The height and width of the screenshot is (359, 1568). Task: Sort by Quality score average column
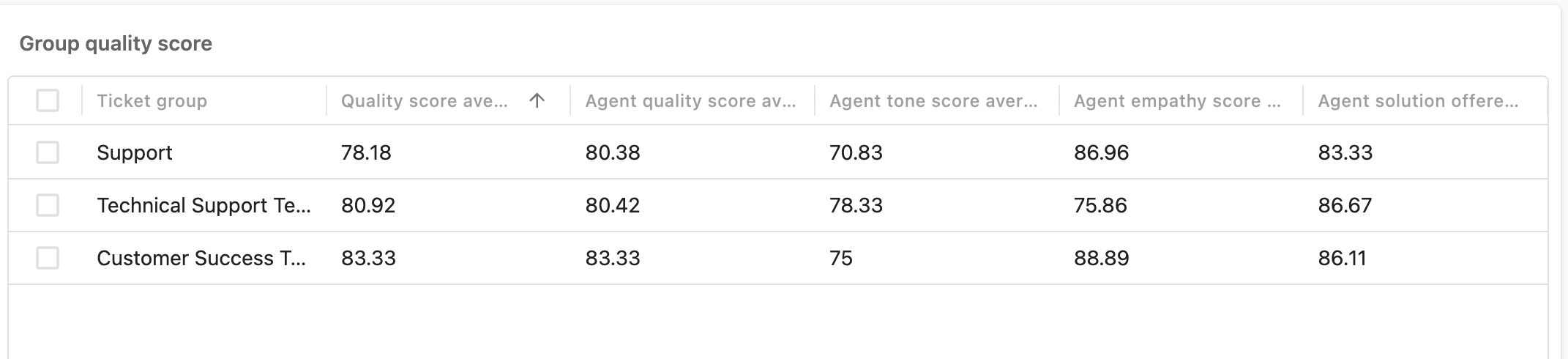[425, 101]
